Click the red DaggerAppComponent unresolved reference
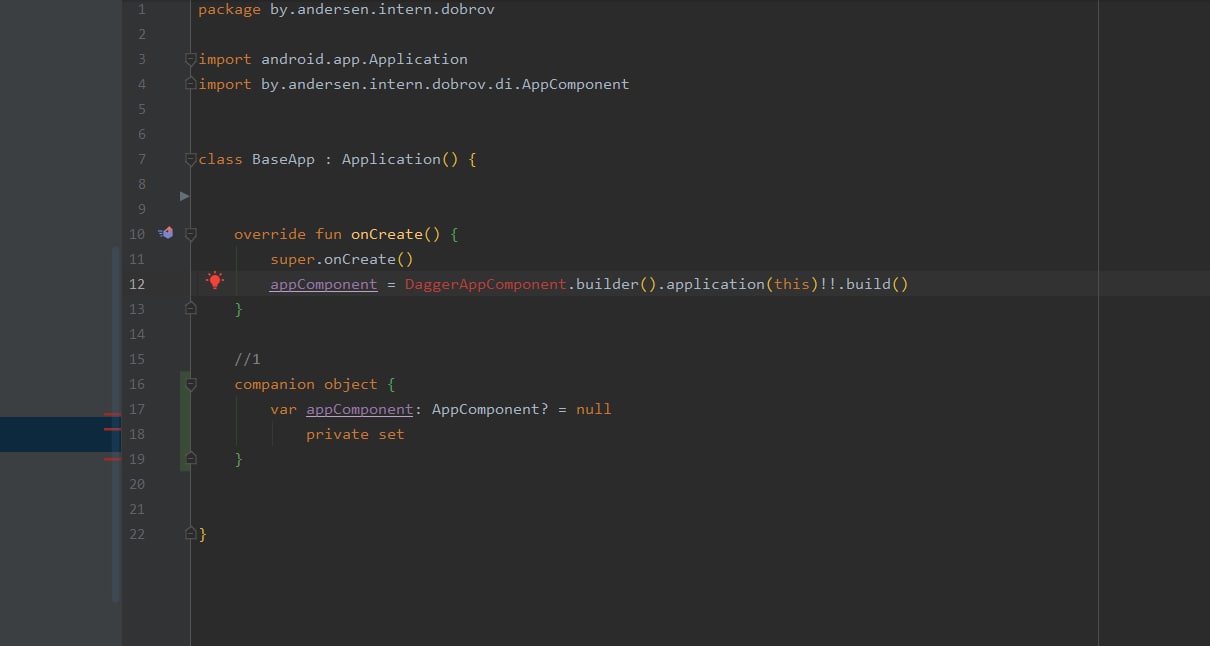Screen dimensions: 1210x646 [485, 284]
